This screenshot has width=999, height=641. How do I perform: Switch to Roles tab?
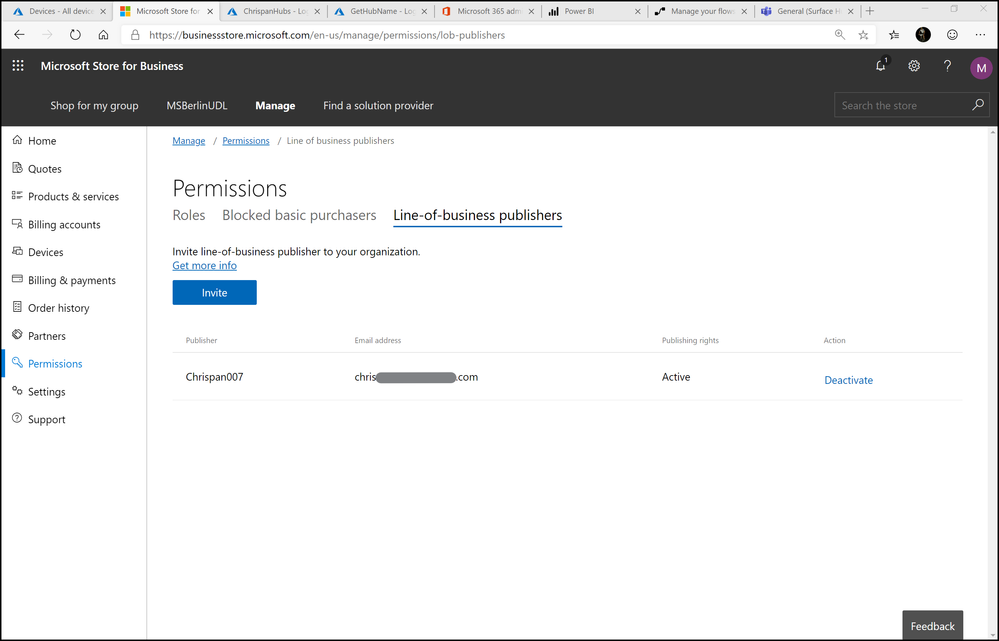[189, 215]
